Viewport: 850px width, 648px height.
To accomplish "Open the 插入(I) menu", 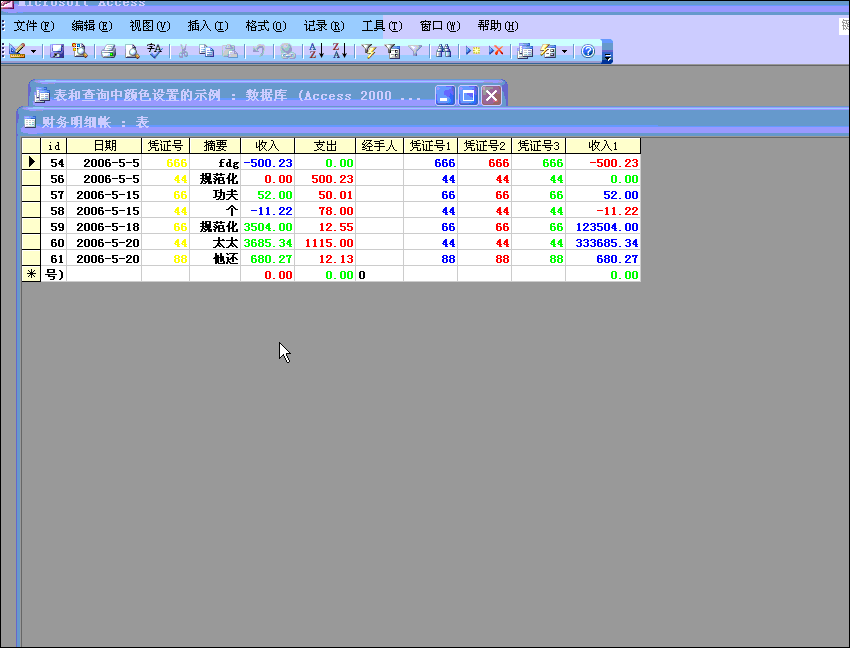I will tap(208, 25).
